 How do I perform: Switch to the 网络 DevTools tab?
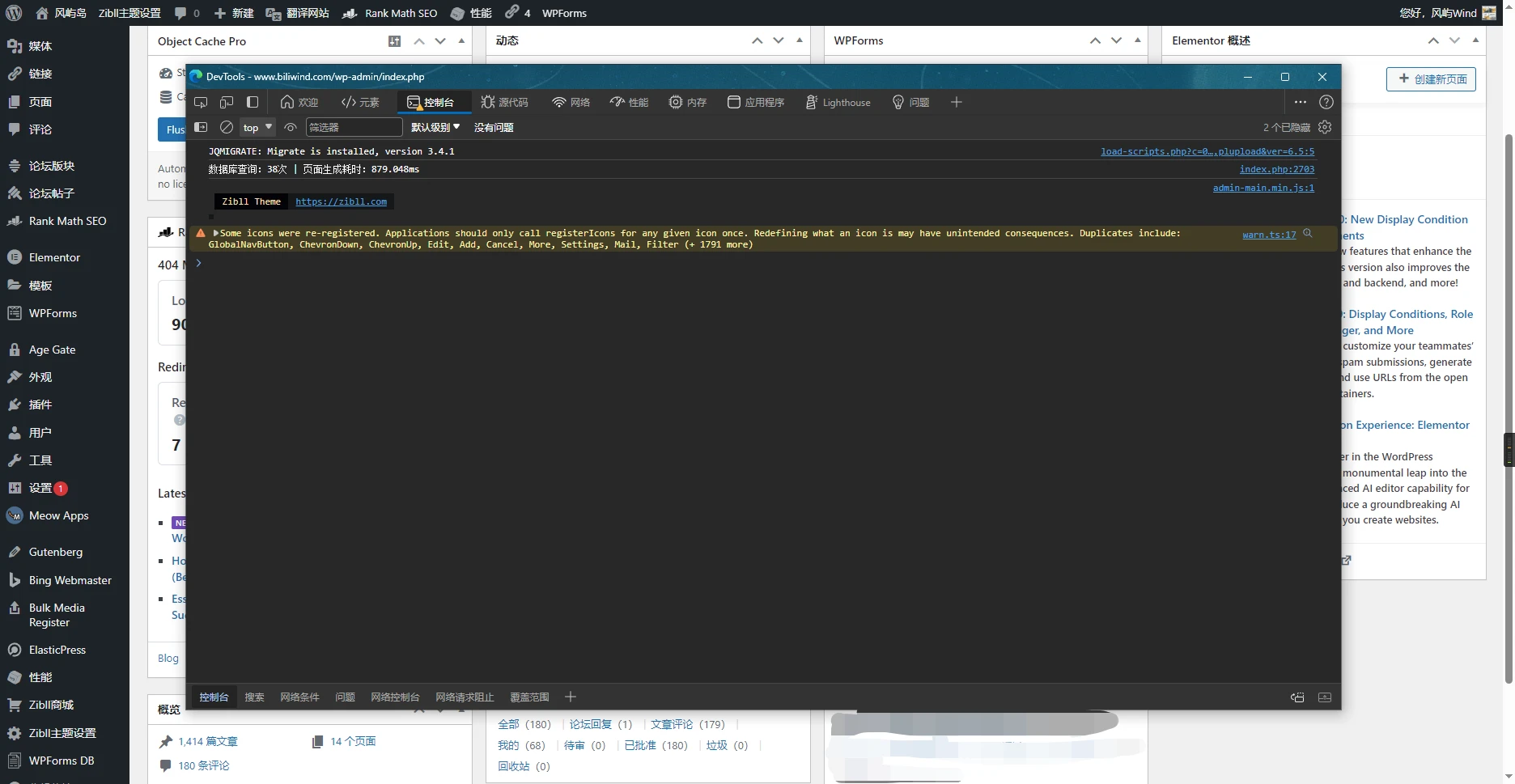point(571,102)
